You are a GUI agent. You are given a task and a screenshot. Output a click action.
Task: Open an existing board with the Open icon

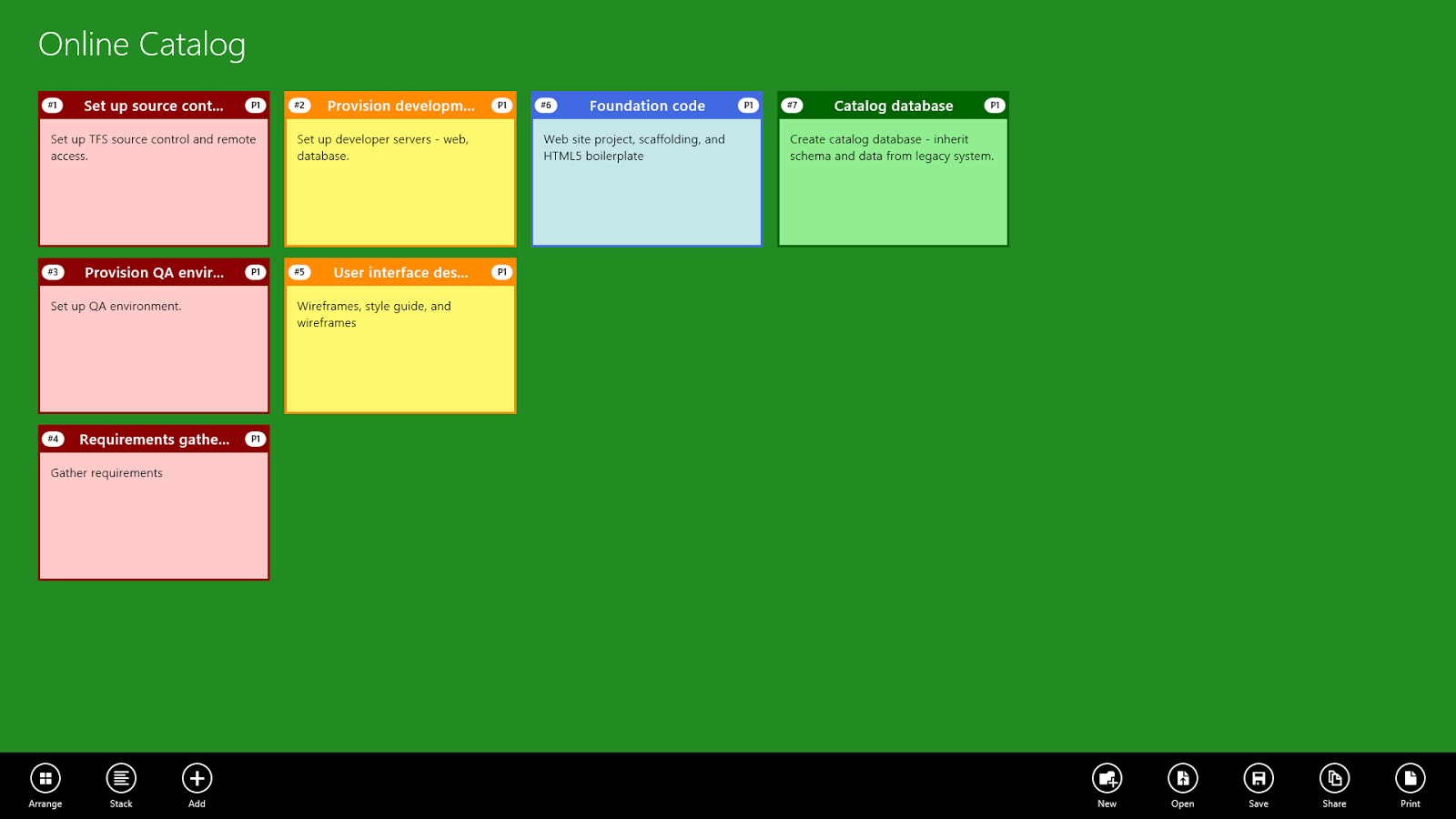pos(1182,778)
